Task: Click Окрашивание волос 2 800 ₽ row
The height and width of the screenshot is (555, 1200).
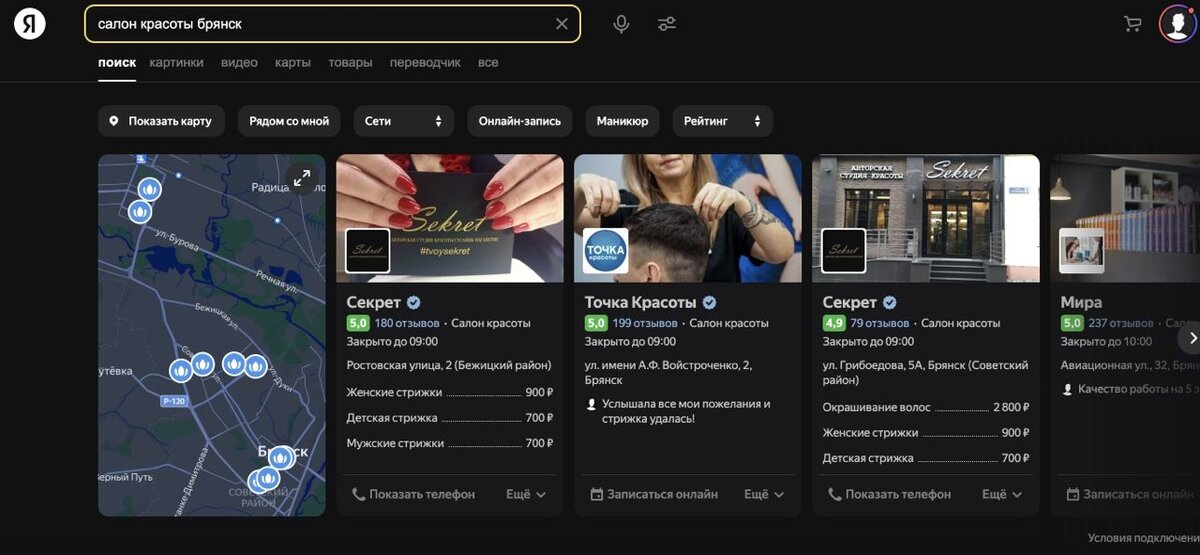Action: click(x=926, y=407)
